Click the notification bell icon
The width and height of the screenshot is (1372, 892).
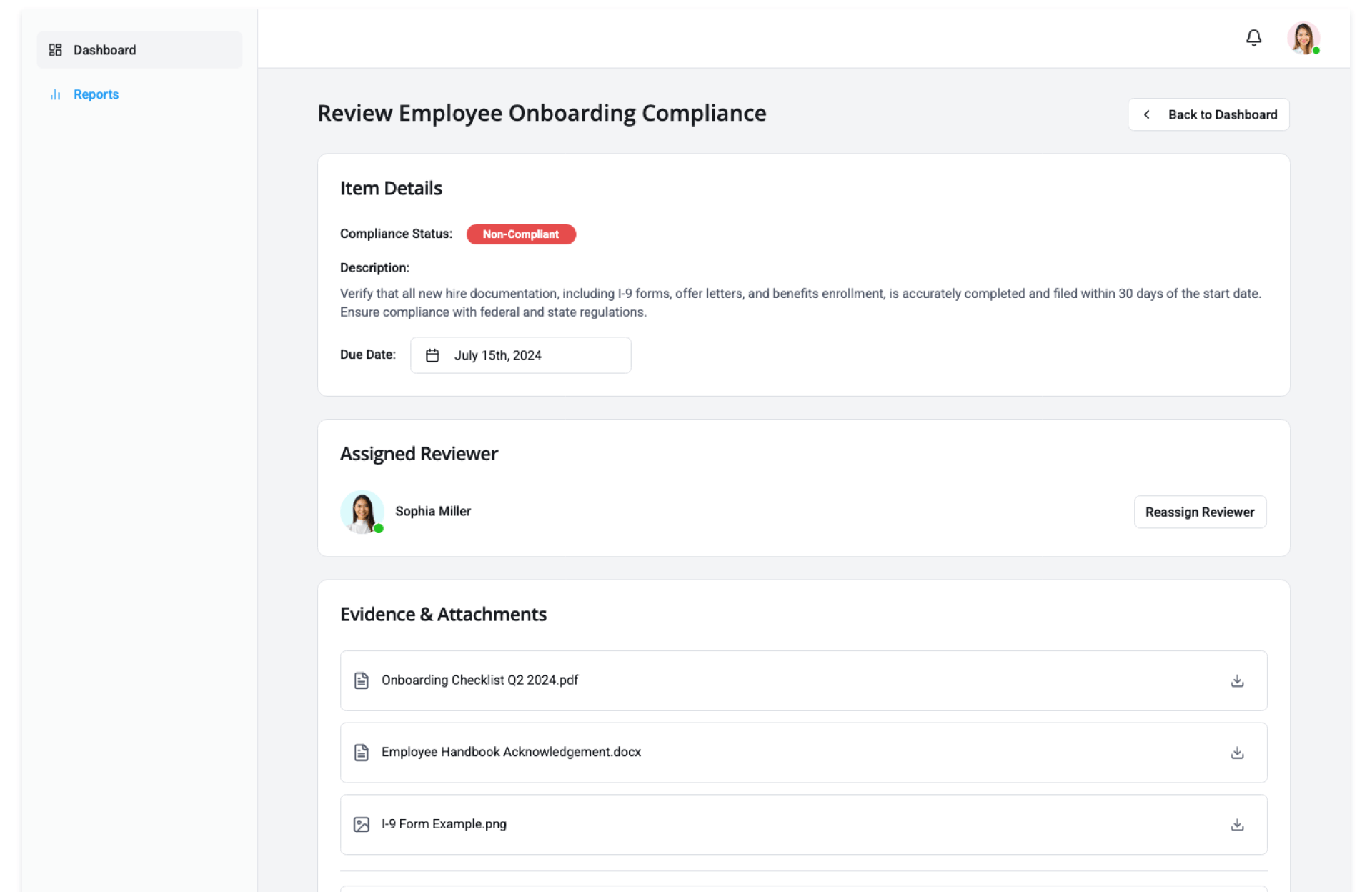click(1253, 38)
